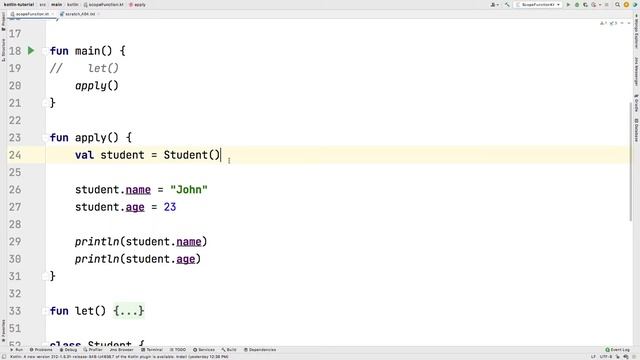Screen dimensions: 640x360
Task: Click the Build project hammer icon
Action: 507,4
